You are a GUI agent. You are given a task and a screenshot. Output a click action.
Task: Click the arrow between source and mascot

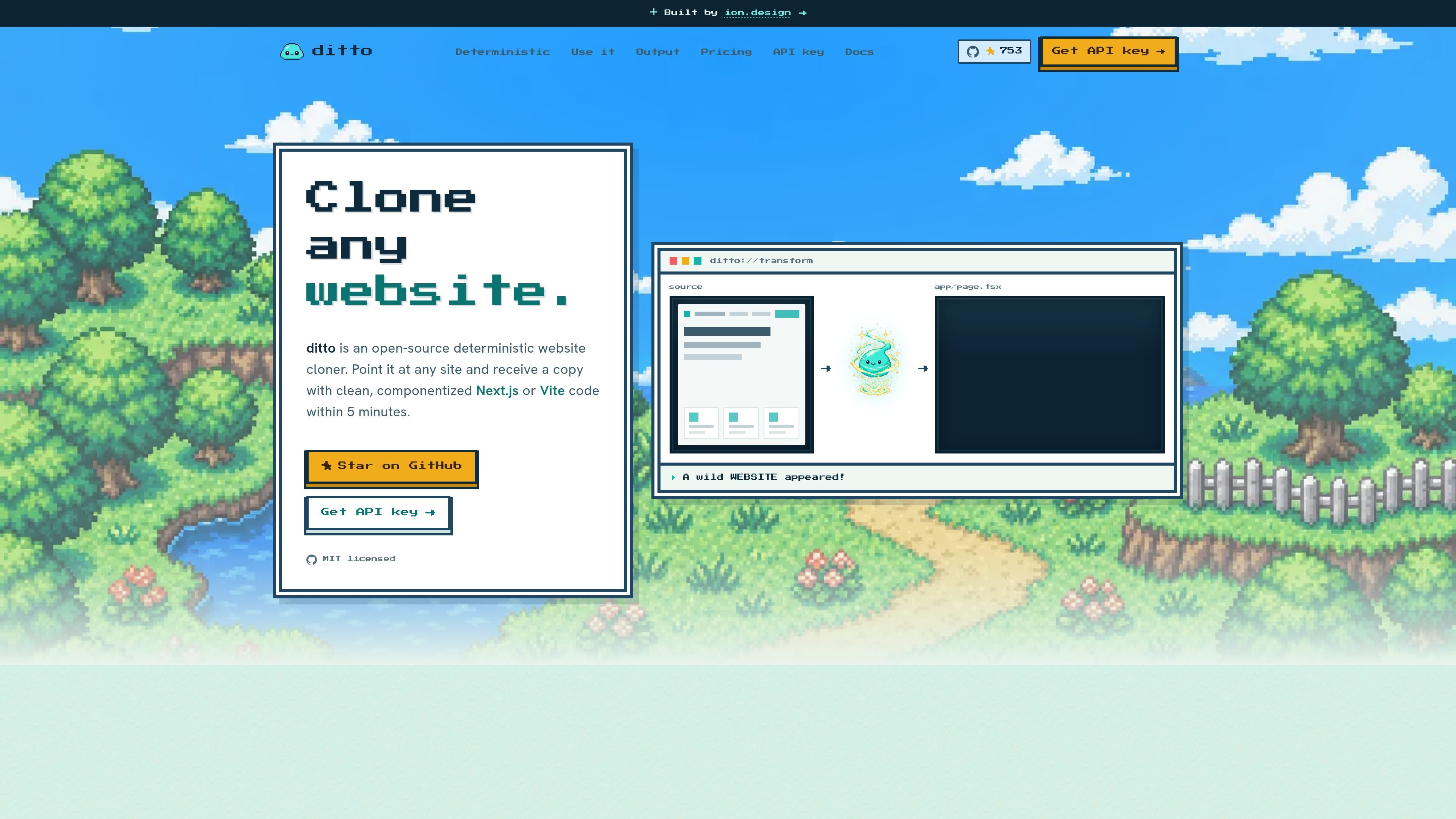(x=826, y=369)
